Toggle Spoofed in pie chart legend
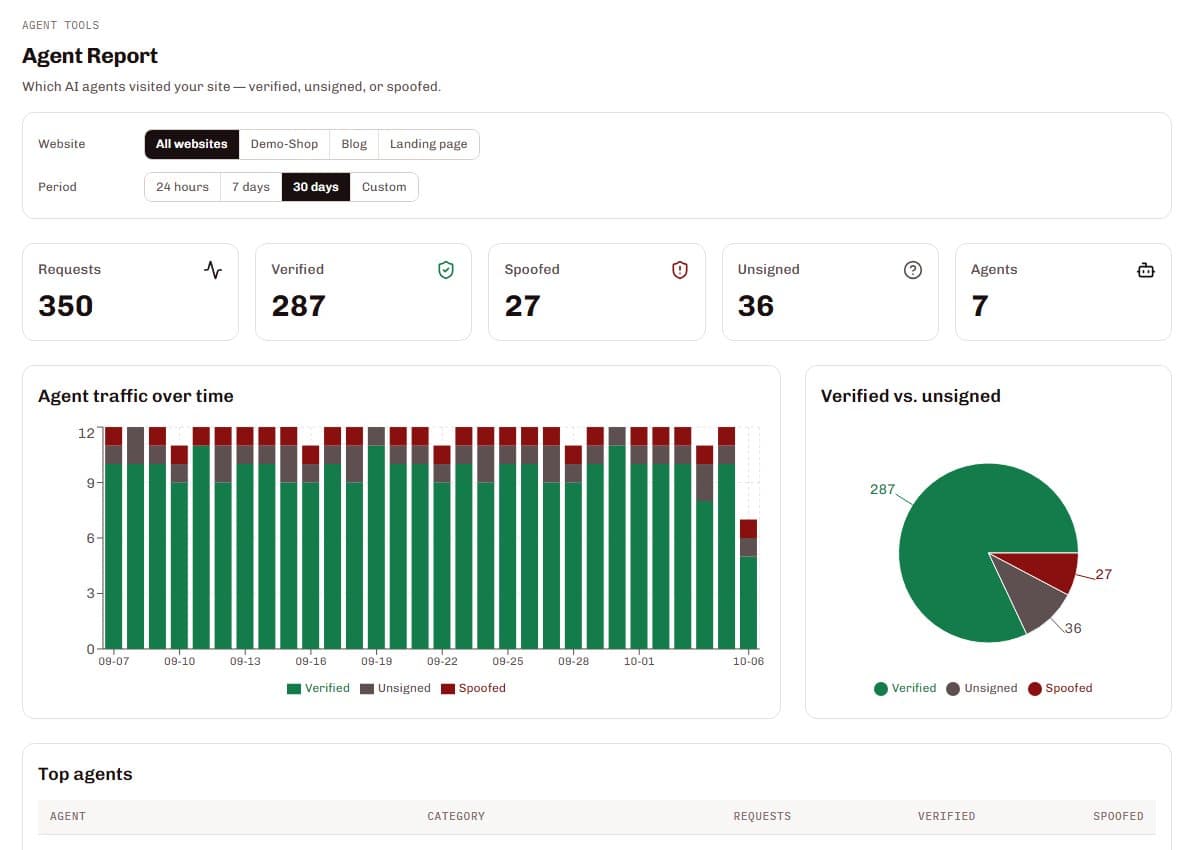Screen dimensions: 1194x850 tap(1060, 689)
